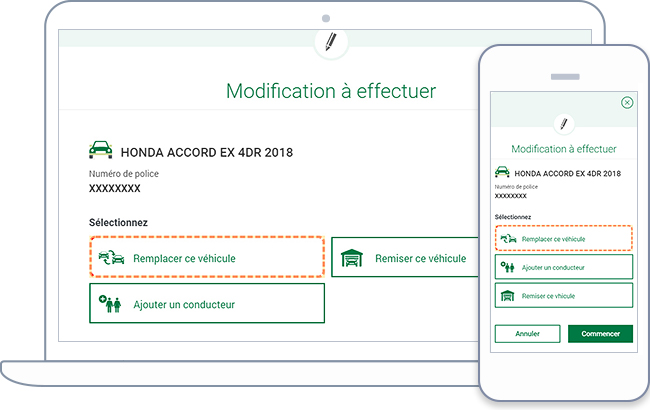Click the Sélectionnez label on the laptop
650x410 pixels.
tap(118, 223)
